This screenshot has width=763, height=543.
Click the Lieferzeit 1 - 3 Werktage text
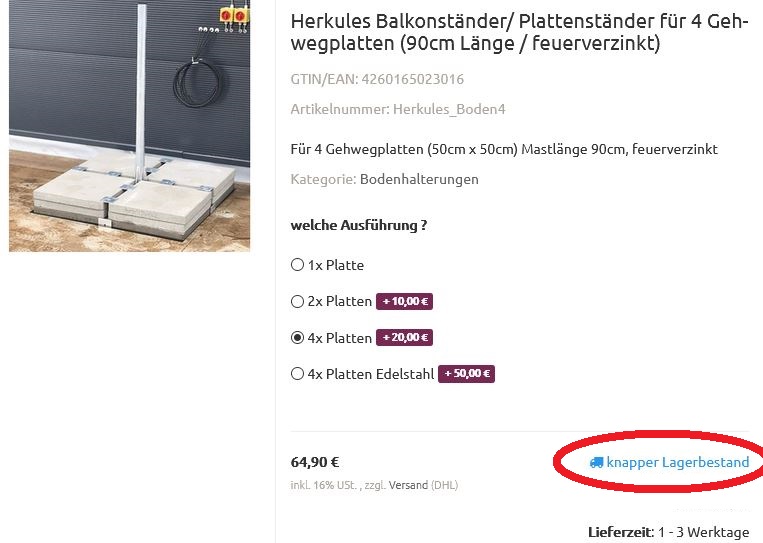pos(669,531)
